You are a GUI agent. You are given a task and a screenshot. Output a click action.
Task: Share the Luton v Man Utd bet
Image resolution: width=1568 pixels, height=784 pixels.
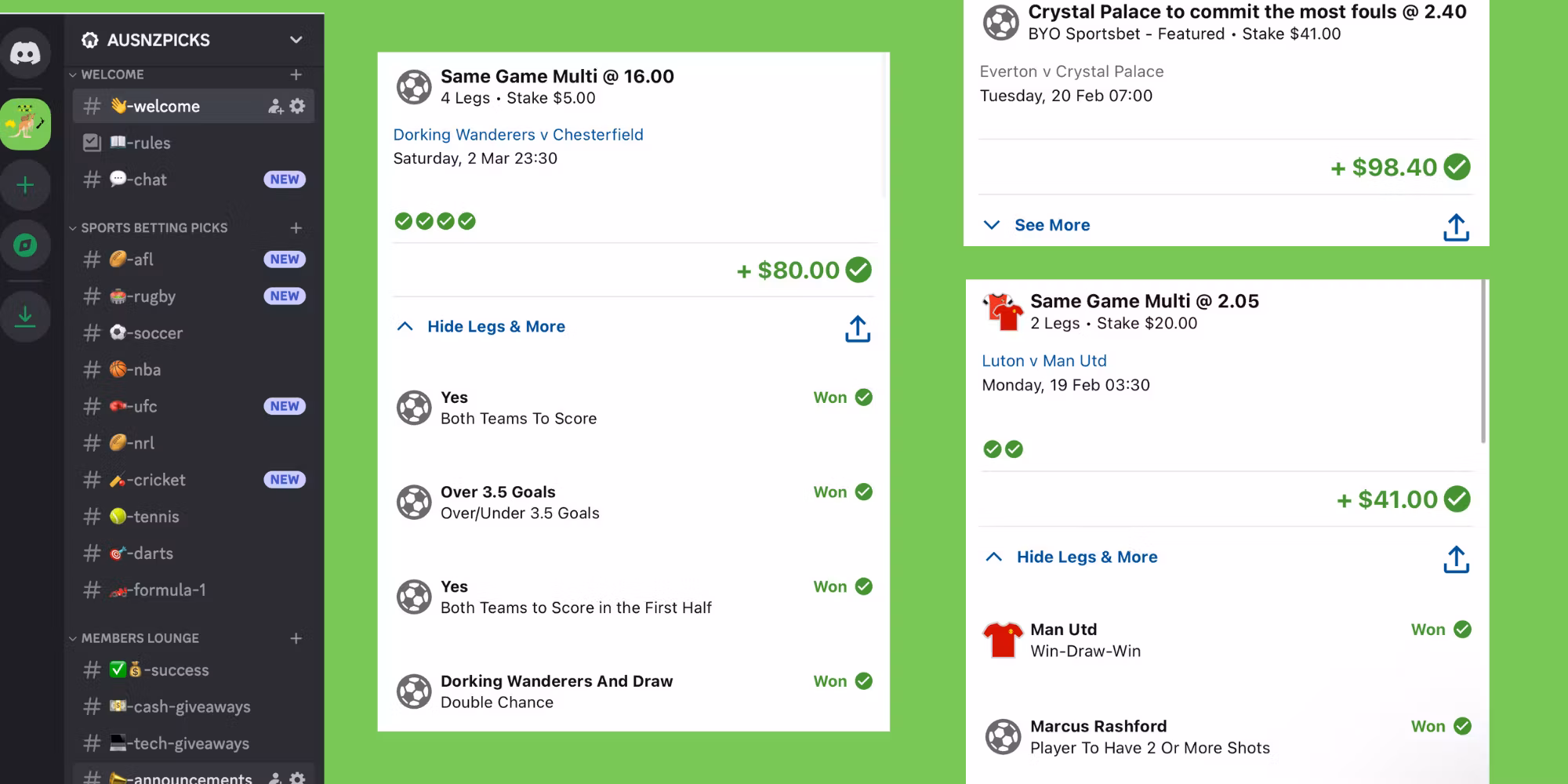click(1456, 560)
